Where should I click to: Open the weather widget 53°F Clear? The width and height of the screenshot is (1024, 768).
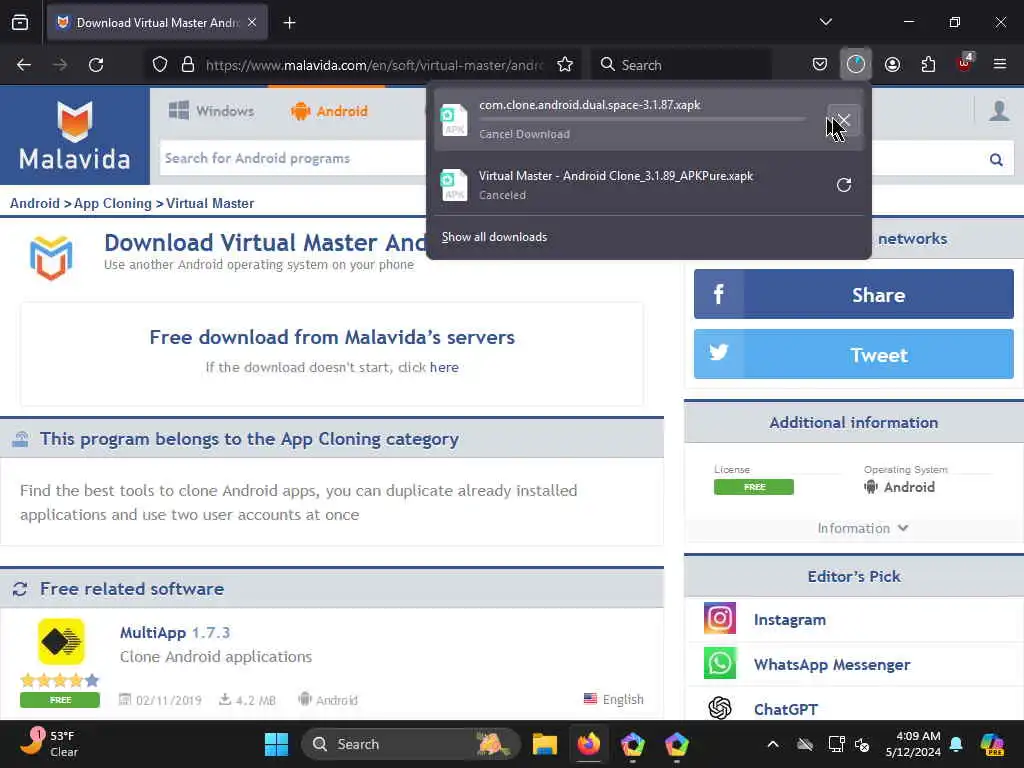pyautogui.click(x=49, y=744)
